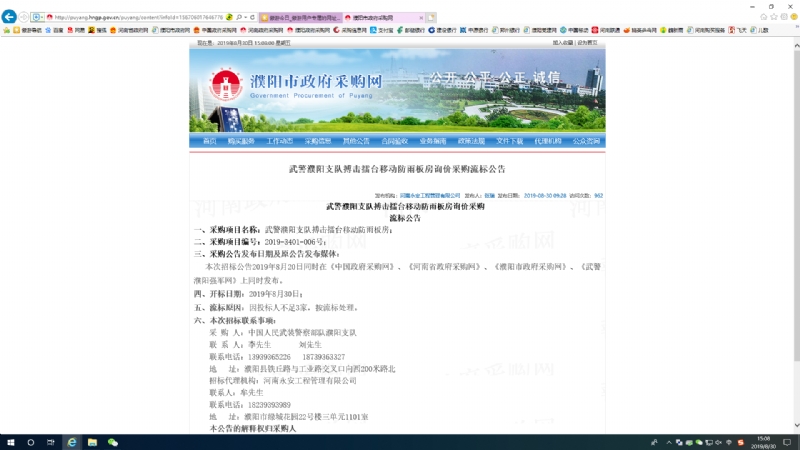Screen dimensions: 800x450
Task: Open the address bar search dropdown arrow
Action: coord(245,17)
